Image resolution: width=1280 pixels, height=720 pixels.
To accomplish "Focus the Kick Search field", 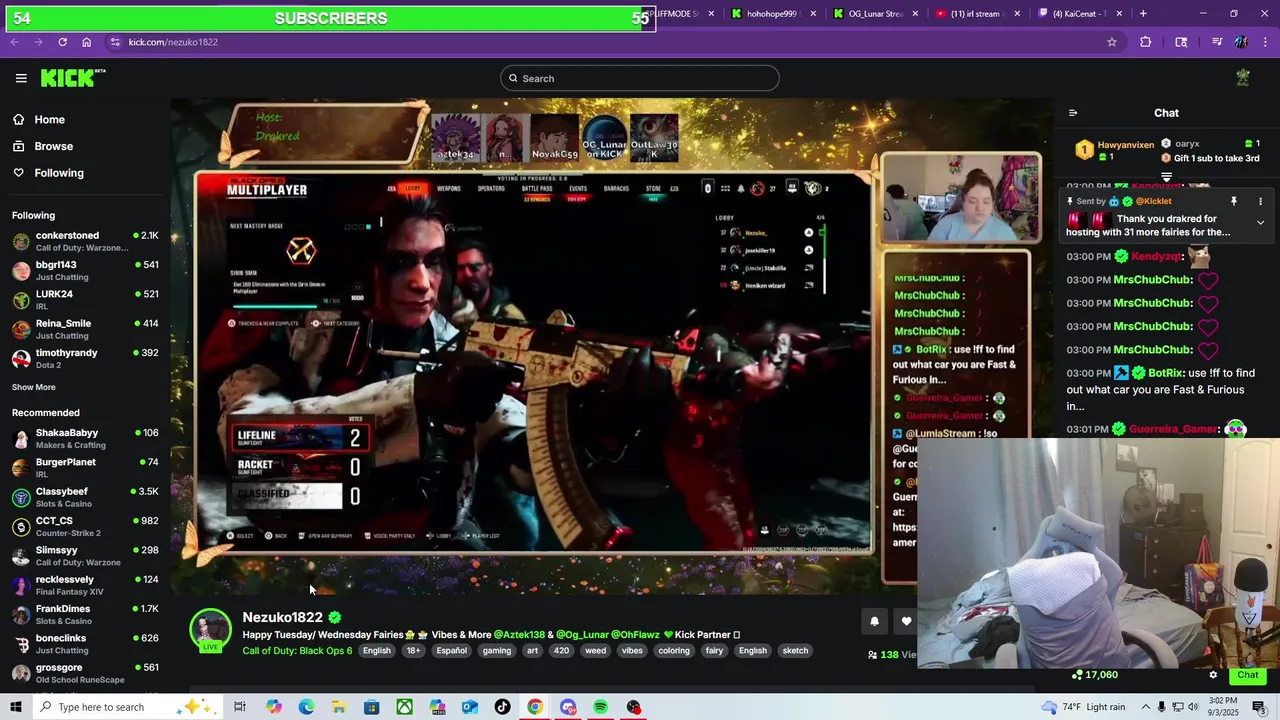I will (640, 78).
